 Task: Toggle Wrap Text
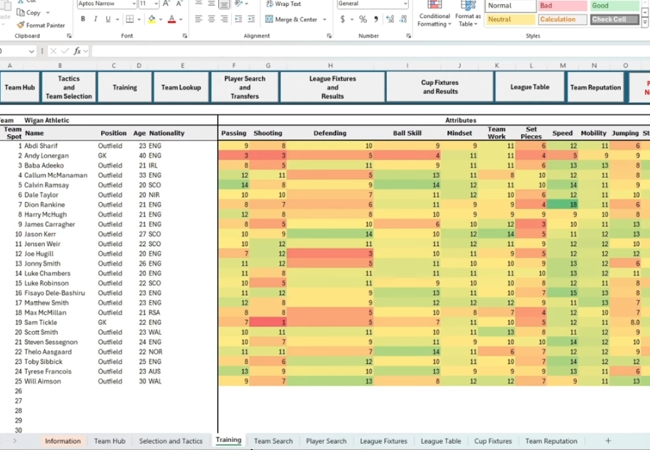pos(284,4)
